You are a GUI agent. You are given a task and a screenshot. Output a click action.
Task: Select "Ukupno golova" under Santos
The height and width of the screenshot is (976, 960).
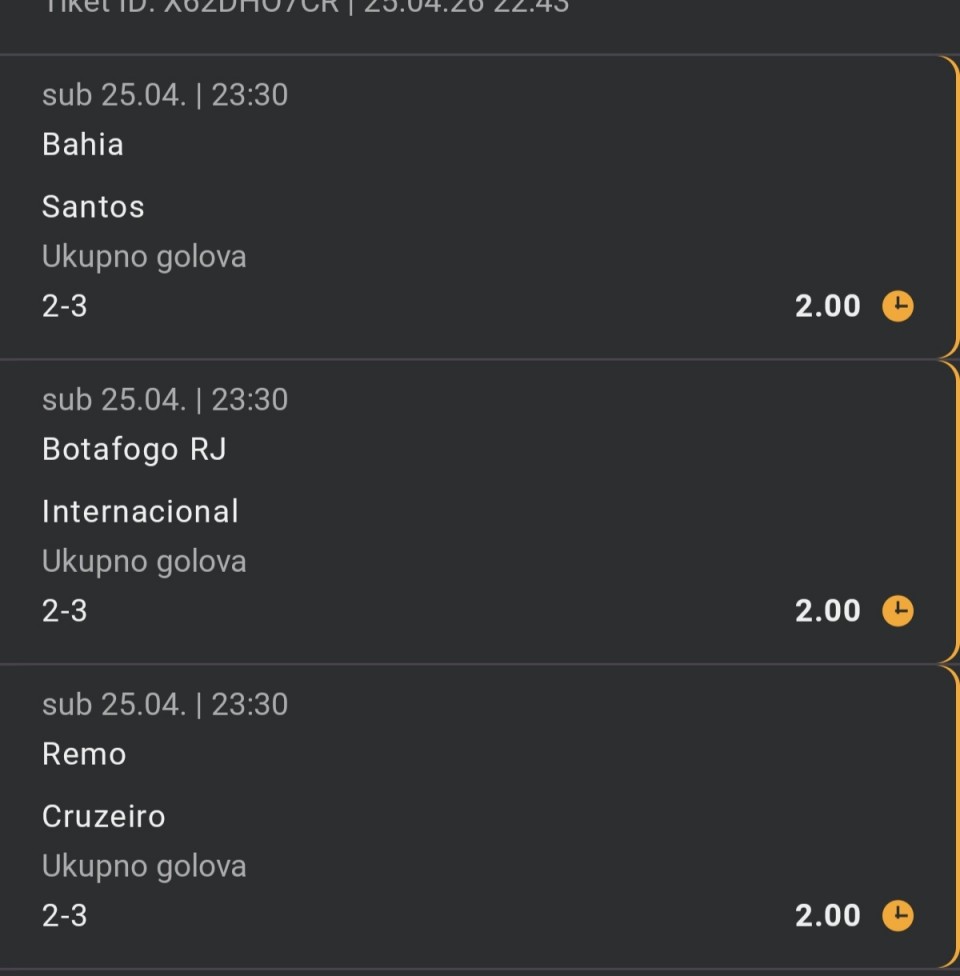point(144,257)
